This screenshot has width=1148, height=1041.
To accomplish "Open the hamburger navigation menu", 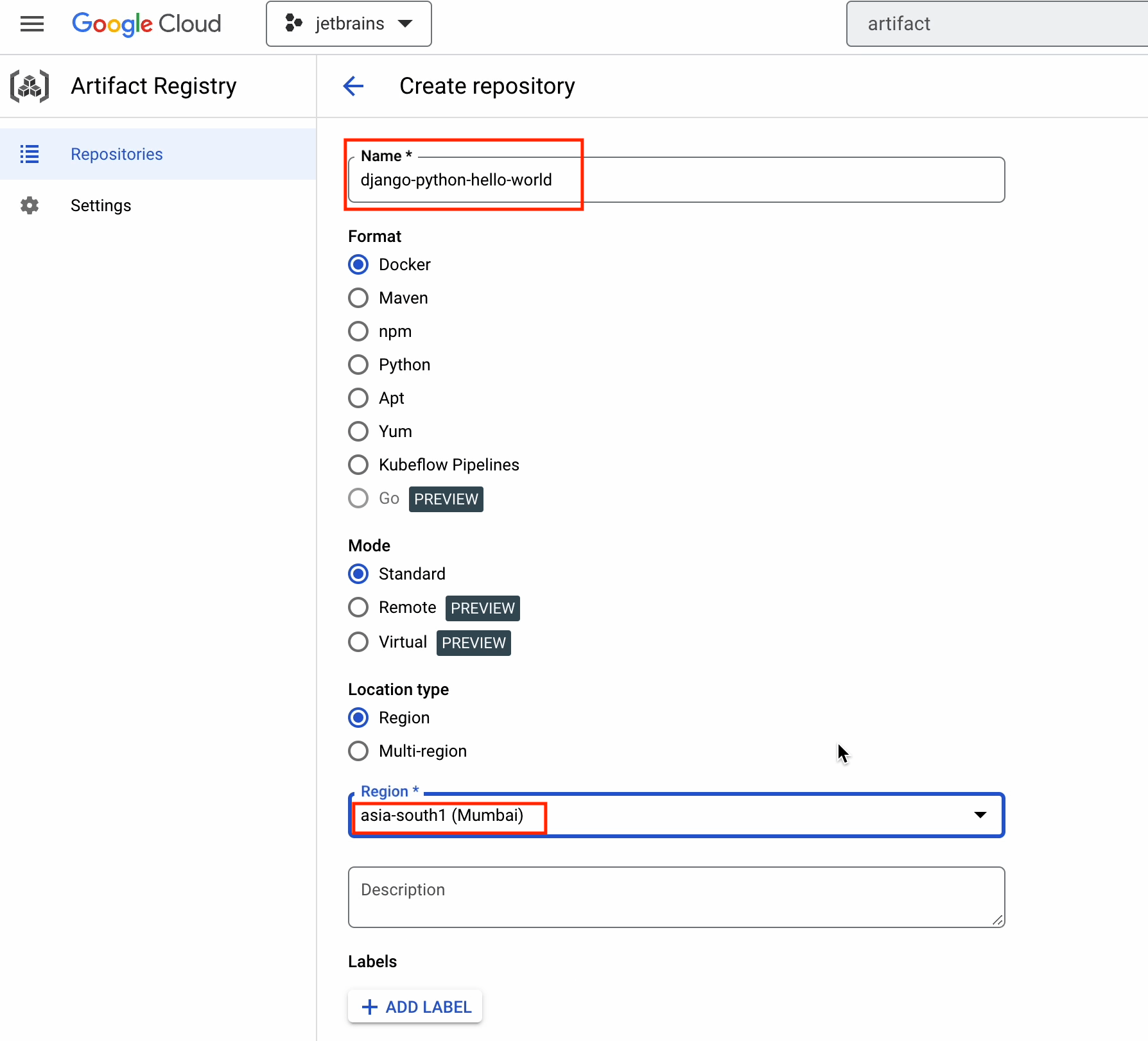I will pyautogui.click(x=32, y=24).
